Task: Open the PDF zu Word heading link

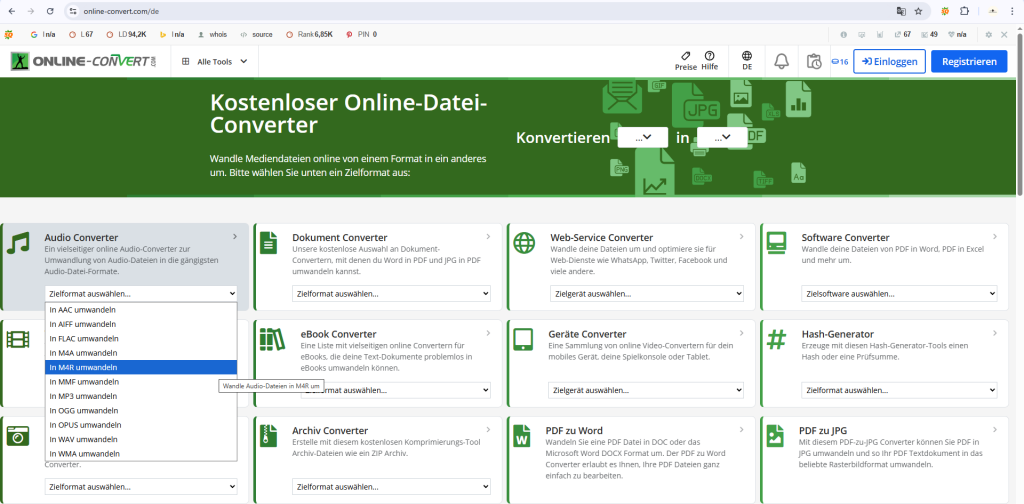Action: coord(574,431)
